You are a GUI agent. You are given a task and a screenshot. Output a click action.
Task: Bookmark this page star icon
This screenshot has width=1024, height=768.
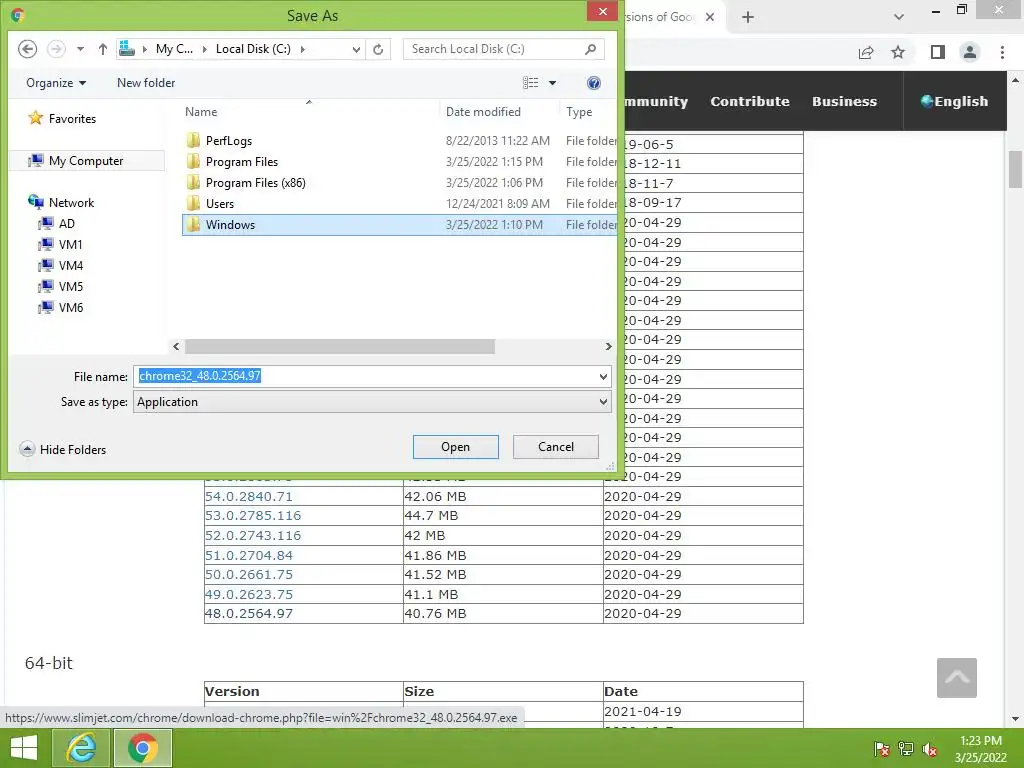898,52
